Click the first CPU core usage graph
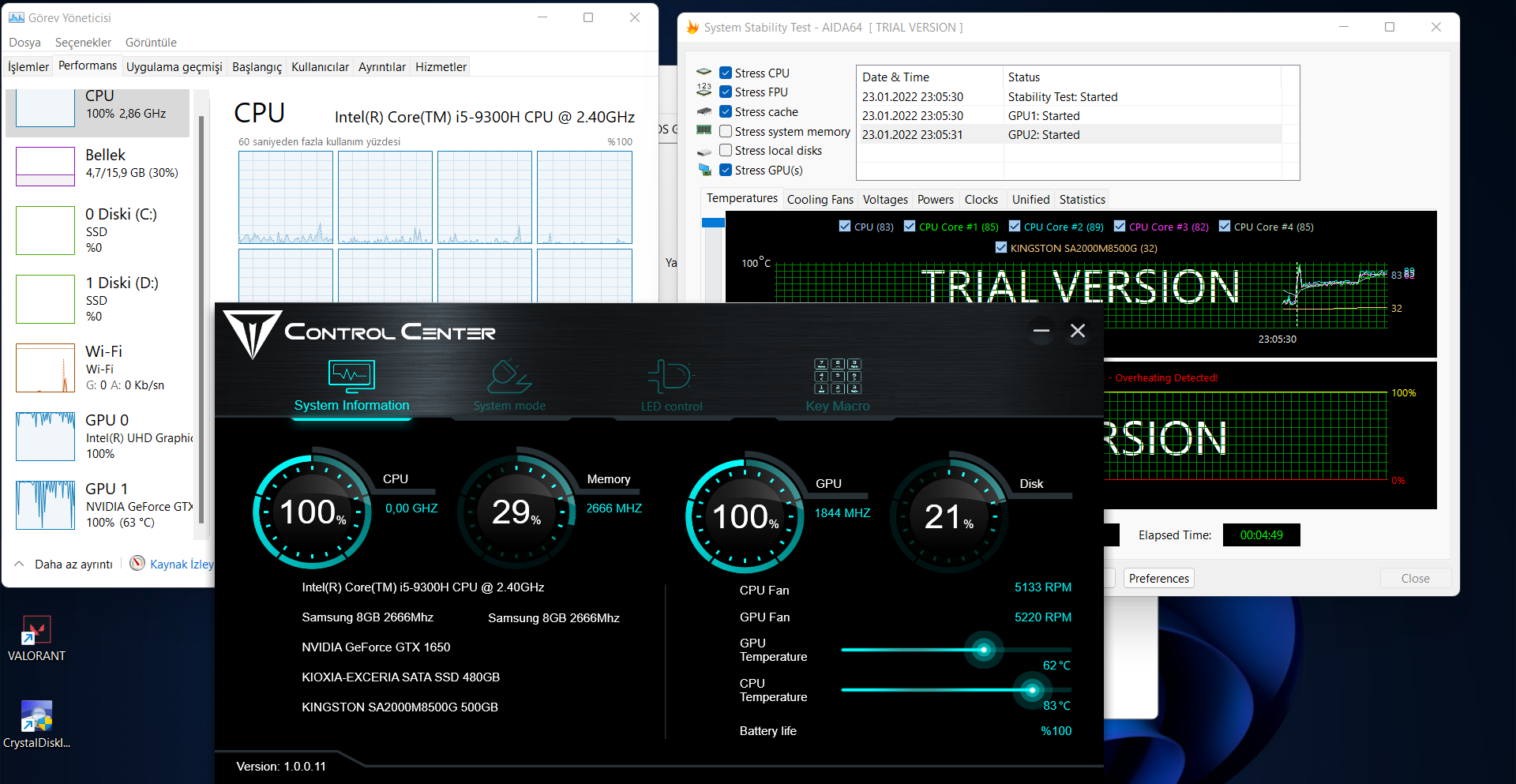Image resolution: width=1516 pixels, height=784 pixels. [x=286, y=197]
